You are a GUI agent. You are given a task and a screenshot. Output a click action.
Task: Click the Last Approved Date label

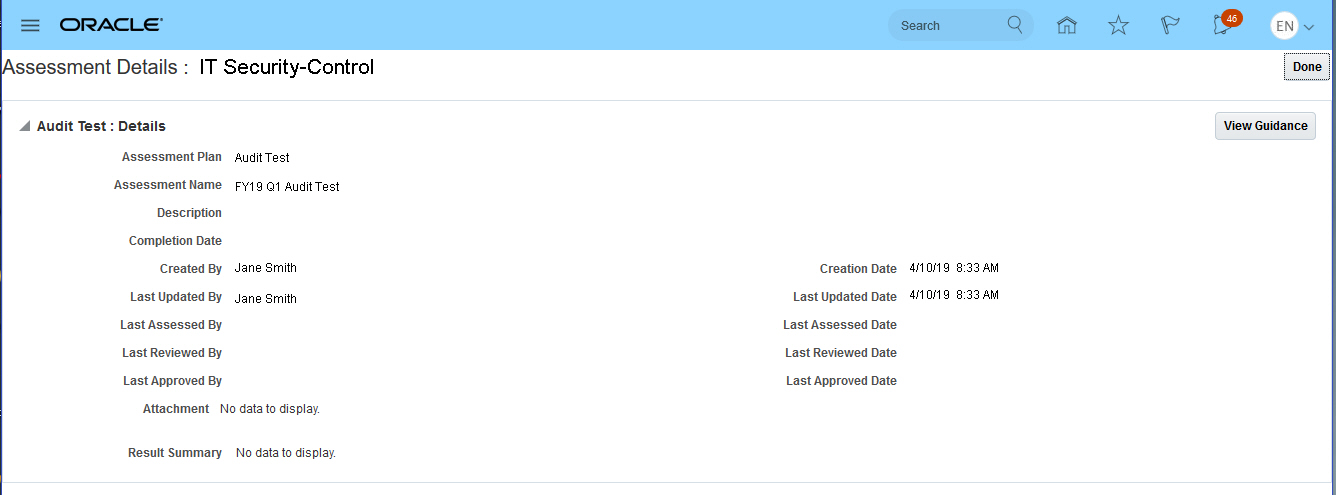point(841,381)
